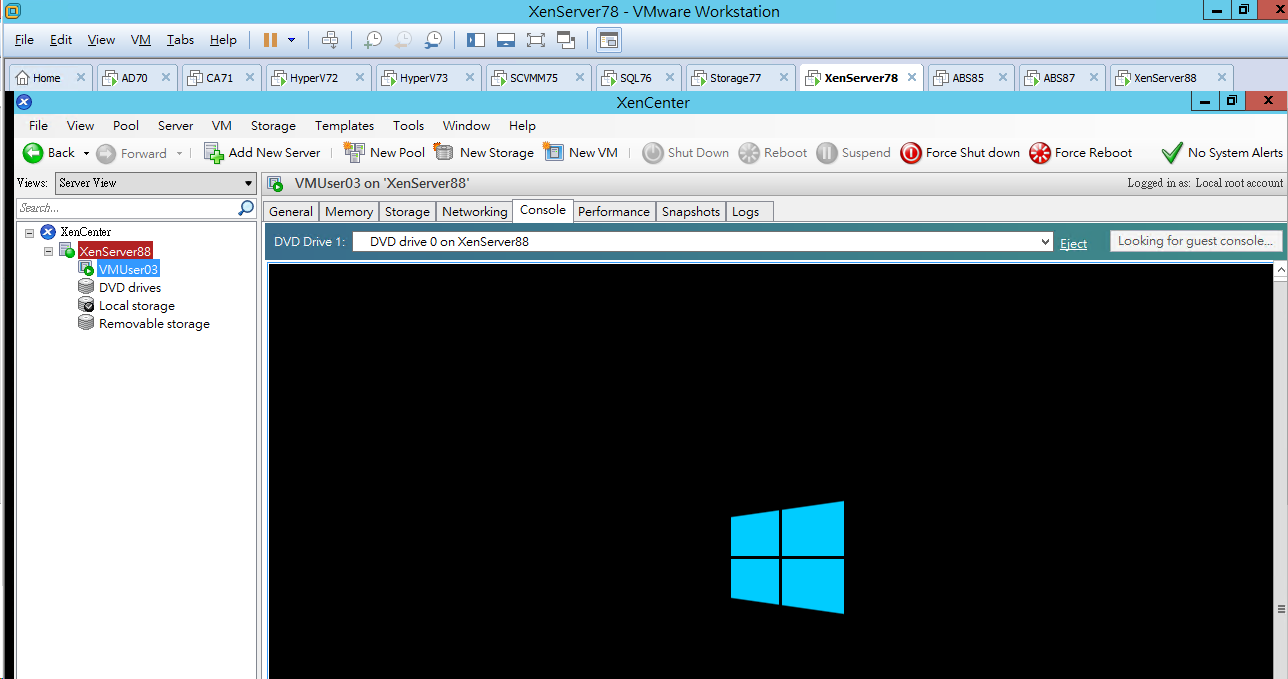Select DVD drives in the tree

pos(130,288)
